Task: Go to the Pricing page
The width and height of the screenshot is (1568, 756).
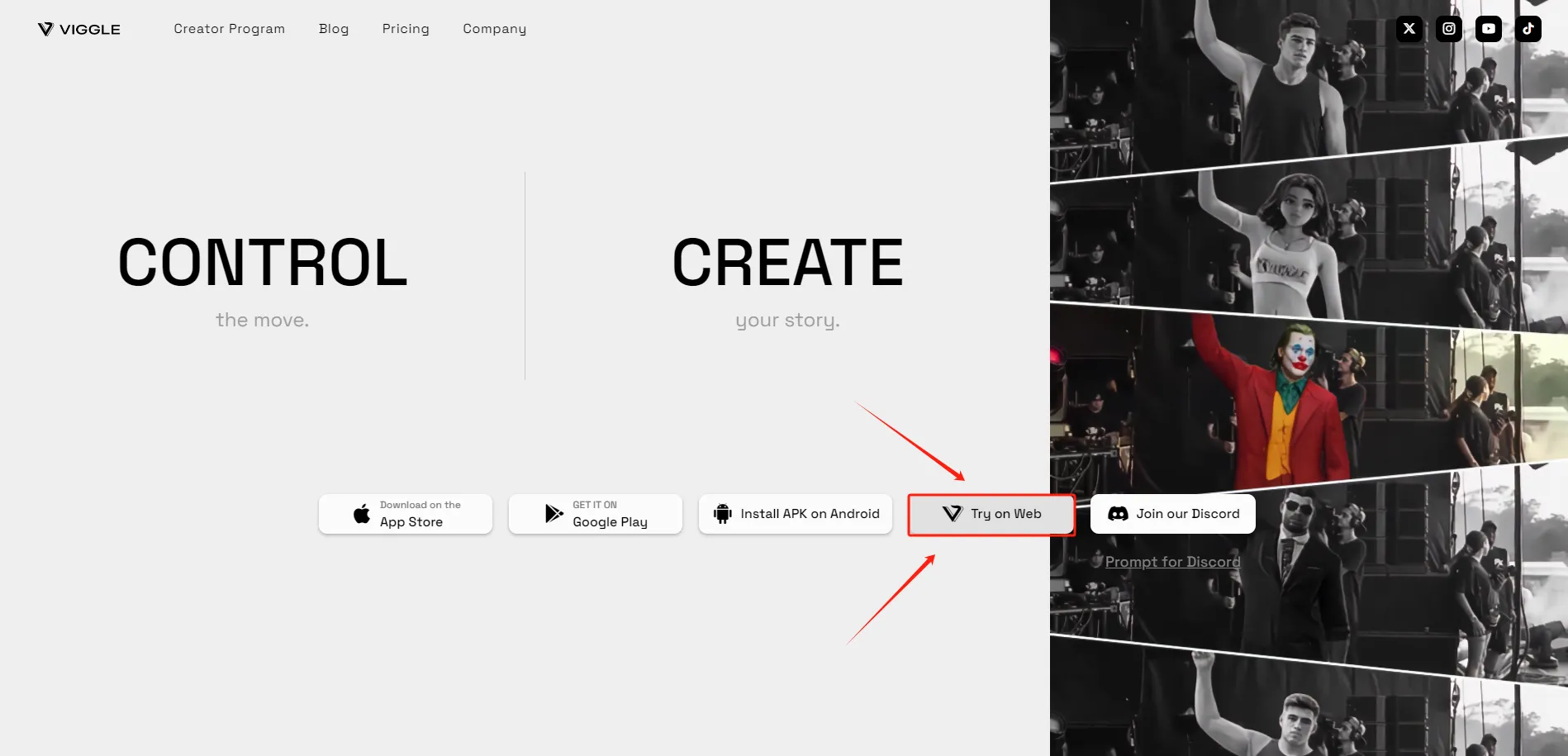Action: tap(406, 29)
